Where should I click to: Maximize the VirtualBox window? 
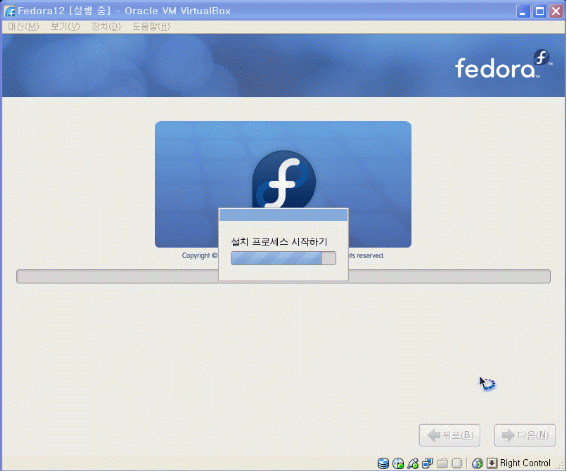pos(540,11)
